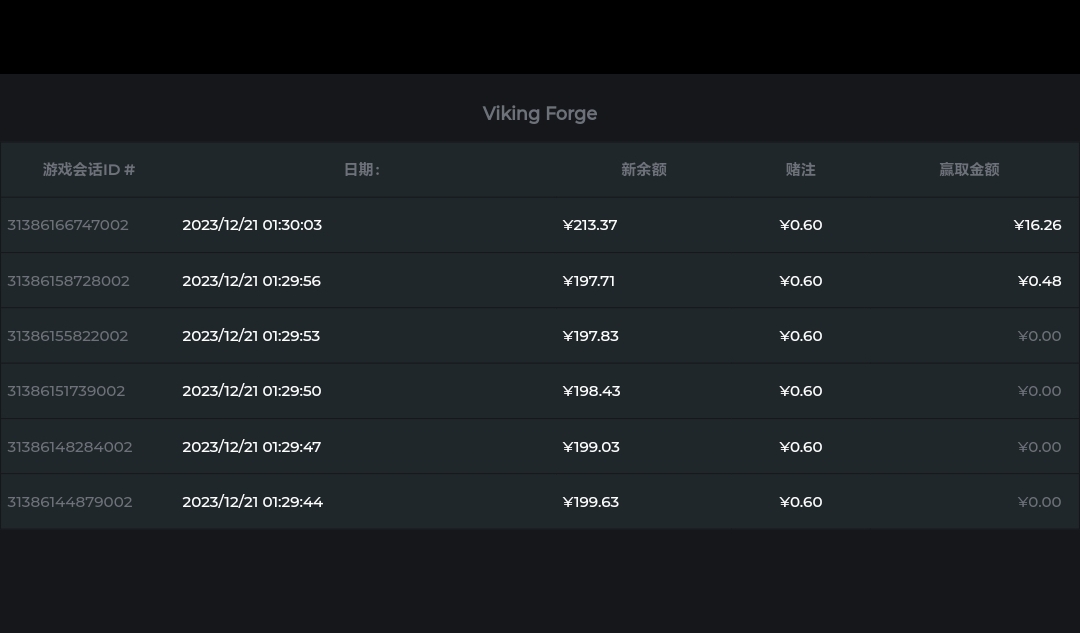Click the 新余额 column header
The image size is (1080, 633).
coord(644,169)
